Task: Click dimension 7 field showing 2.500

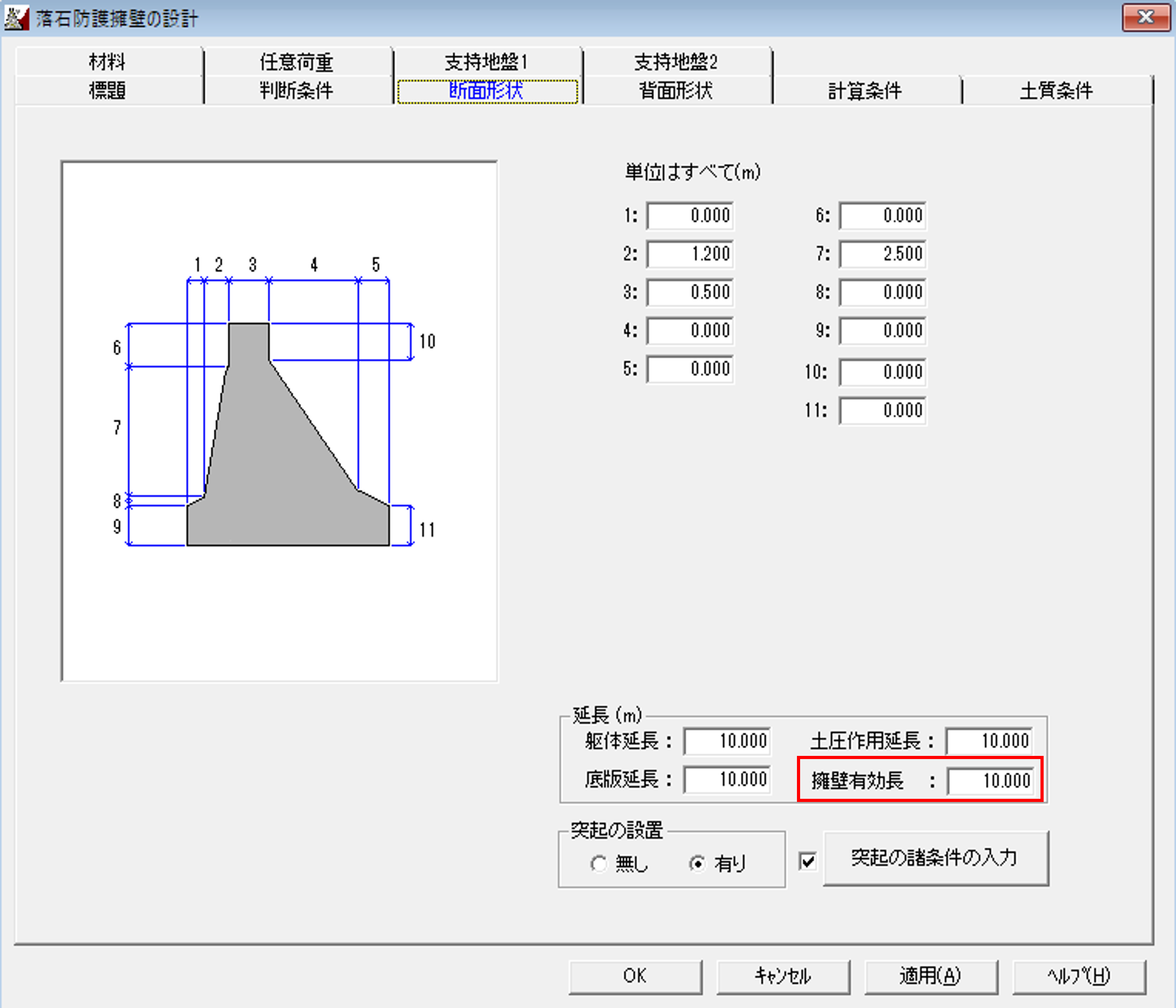Action: (883, 254)
